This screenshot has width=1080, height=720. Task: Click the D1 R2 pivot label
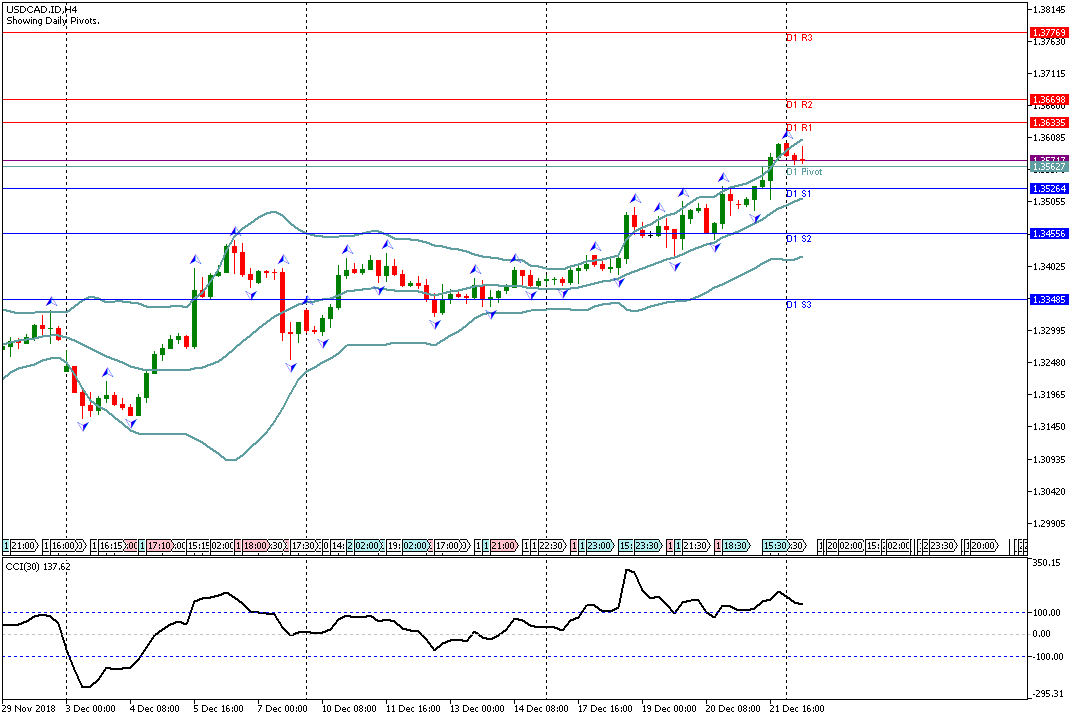[x=799, y=105]
